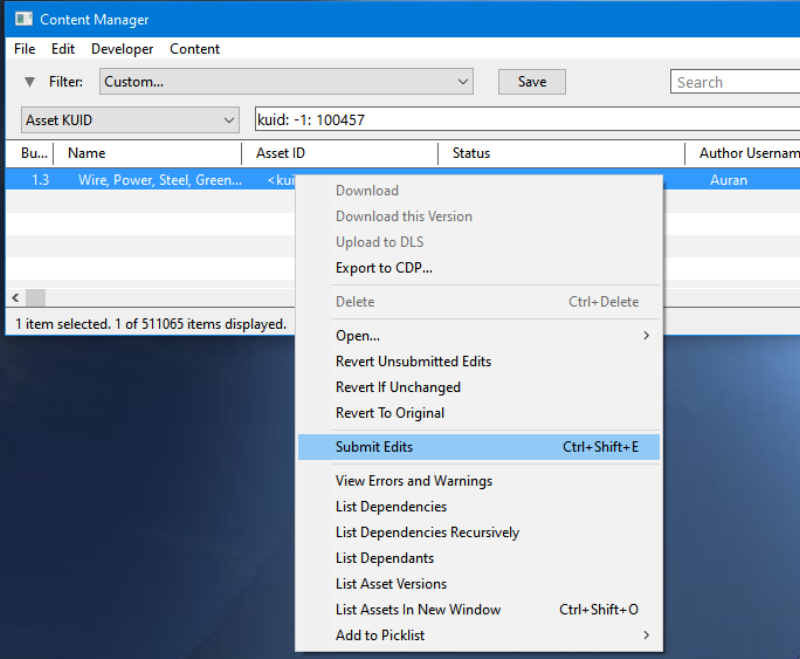This screenshot has width=800, height=659.
Task: Sort by the Bu... column header
Action: point(34,153)
